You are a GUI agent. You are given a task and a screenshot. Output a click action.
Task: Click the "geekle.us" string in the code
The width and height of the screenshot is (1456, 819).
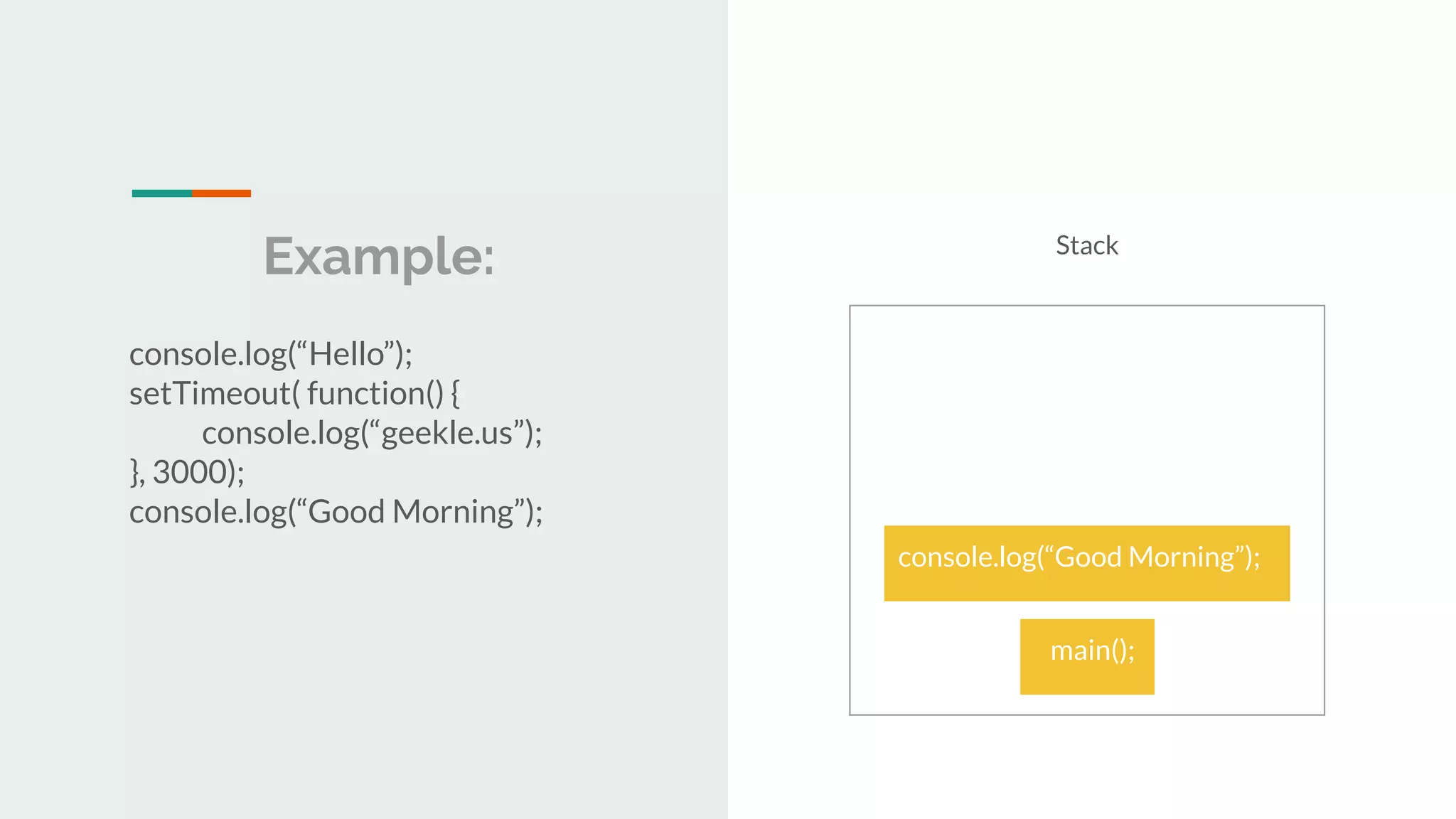click(x=446, y=433)
